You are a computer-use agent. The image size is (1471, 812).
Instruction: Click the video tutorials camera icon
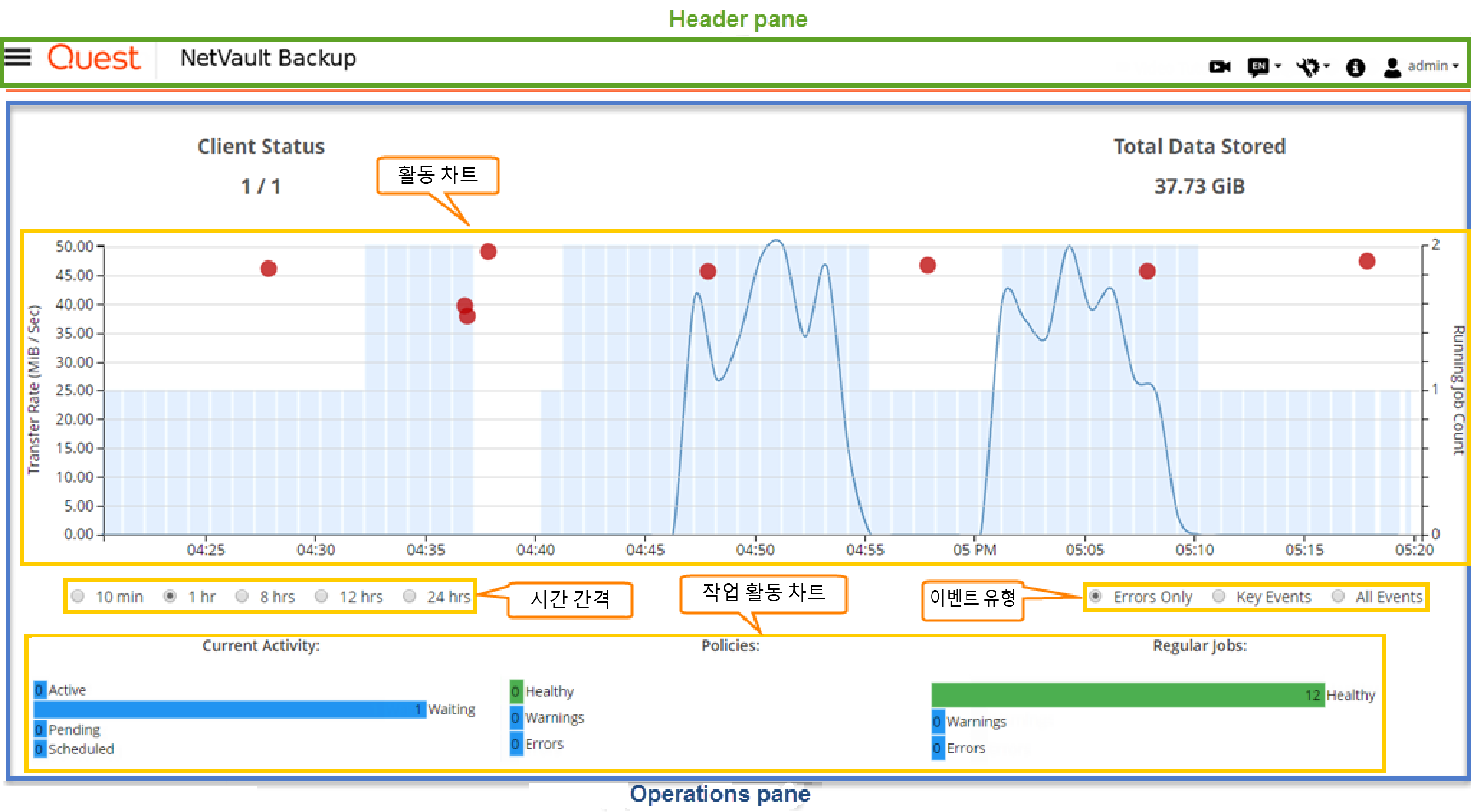(x=1219, y=67)
